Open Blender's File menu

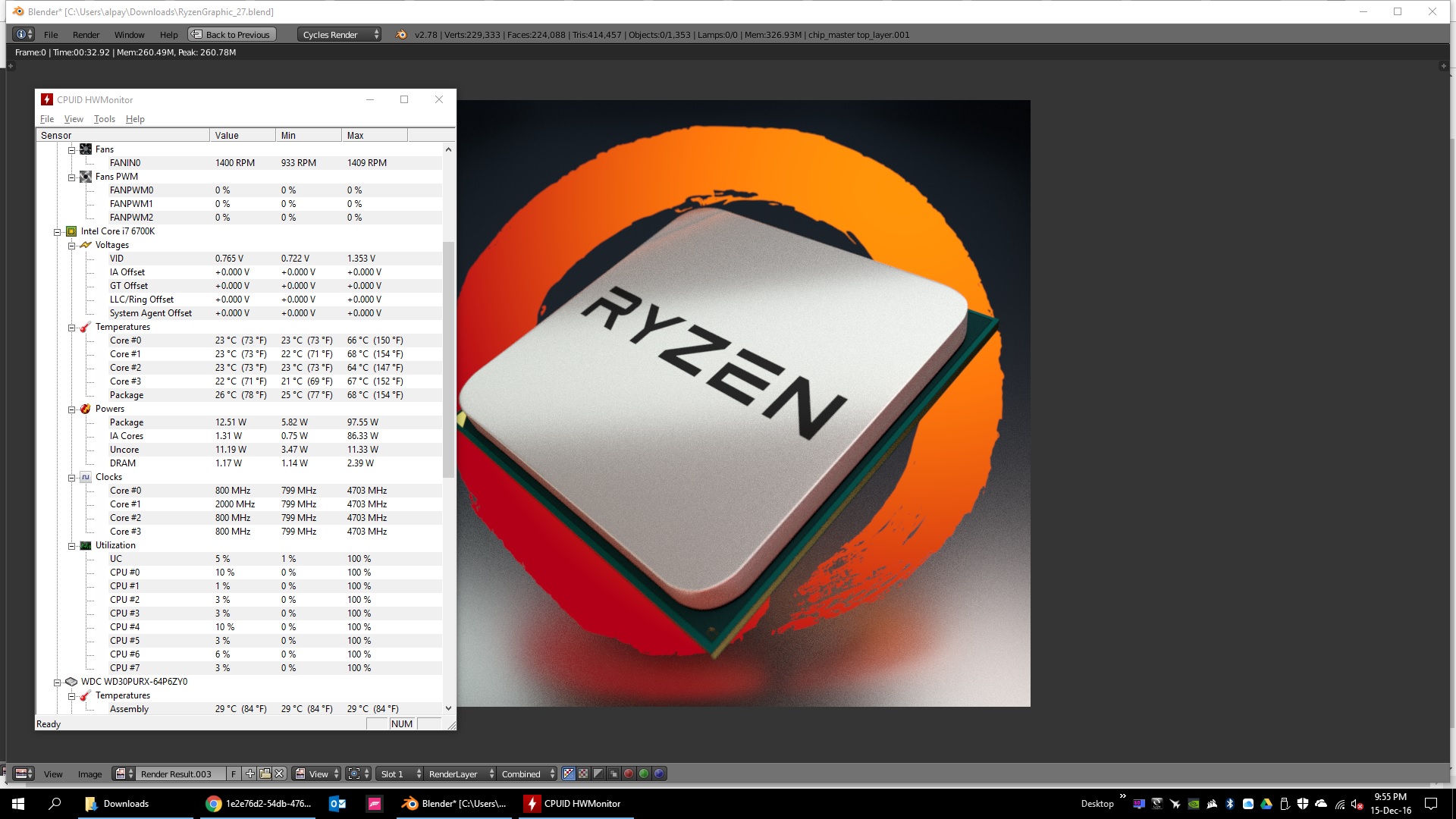(51, 35)
